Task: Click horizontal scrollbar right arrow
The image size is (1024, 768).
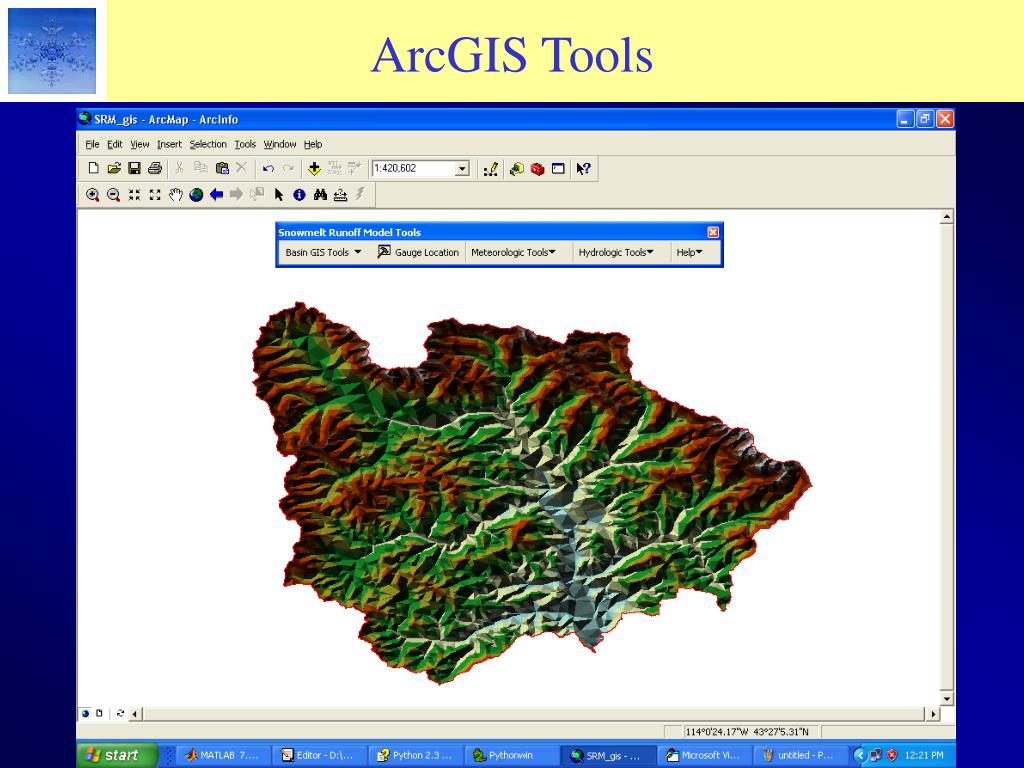Action: 933,714
